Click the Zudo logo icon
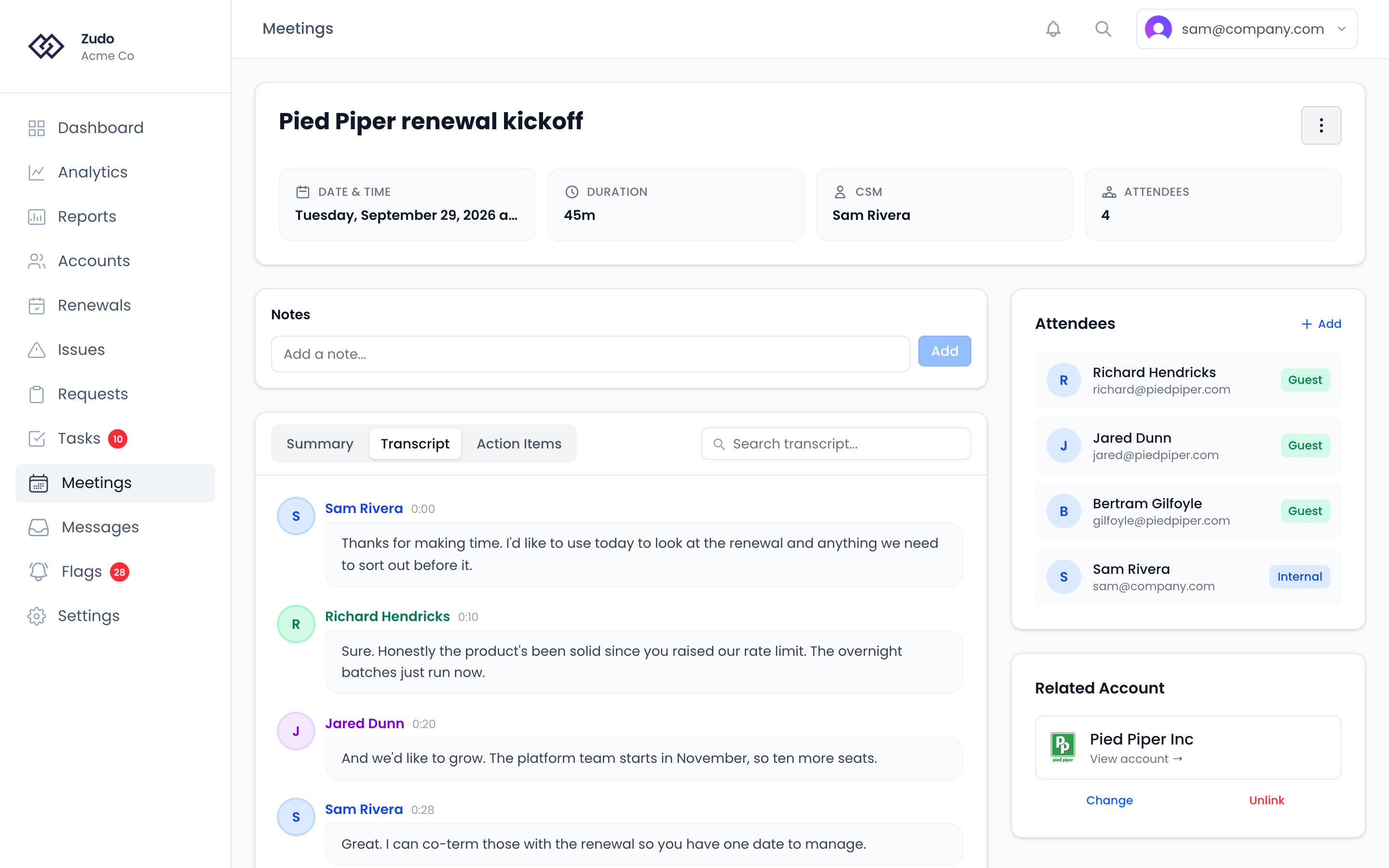Viewport: 1389px width, 868px height. (x=46, y=46)
